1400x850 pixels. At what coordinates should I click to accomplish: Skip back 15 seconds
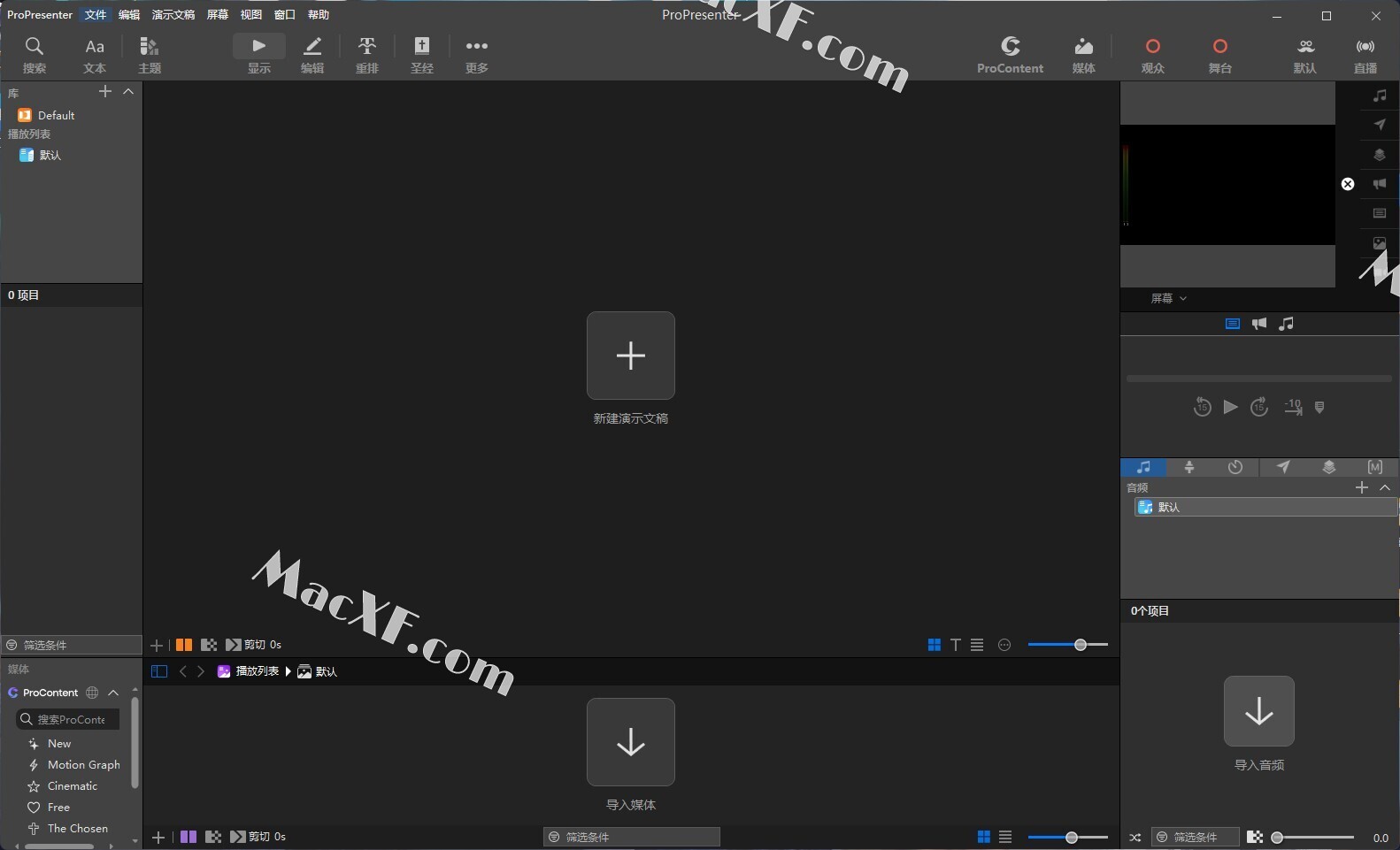(x=1202, y=407)
